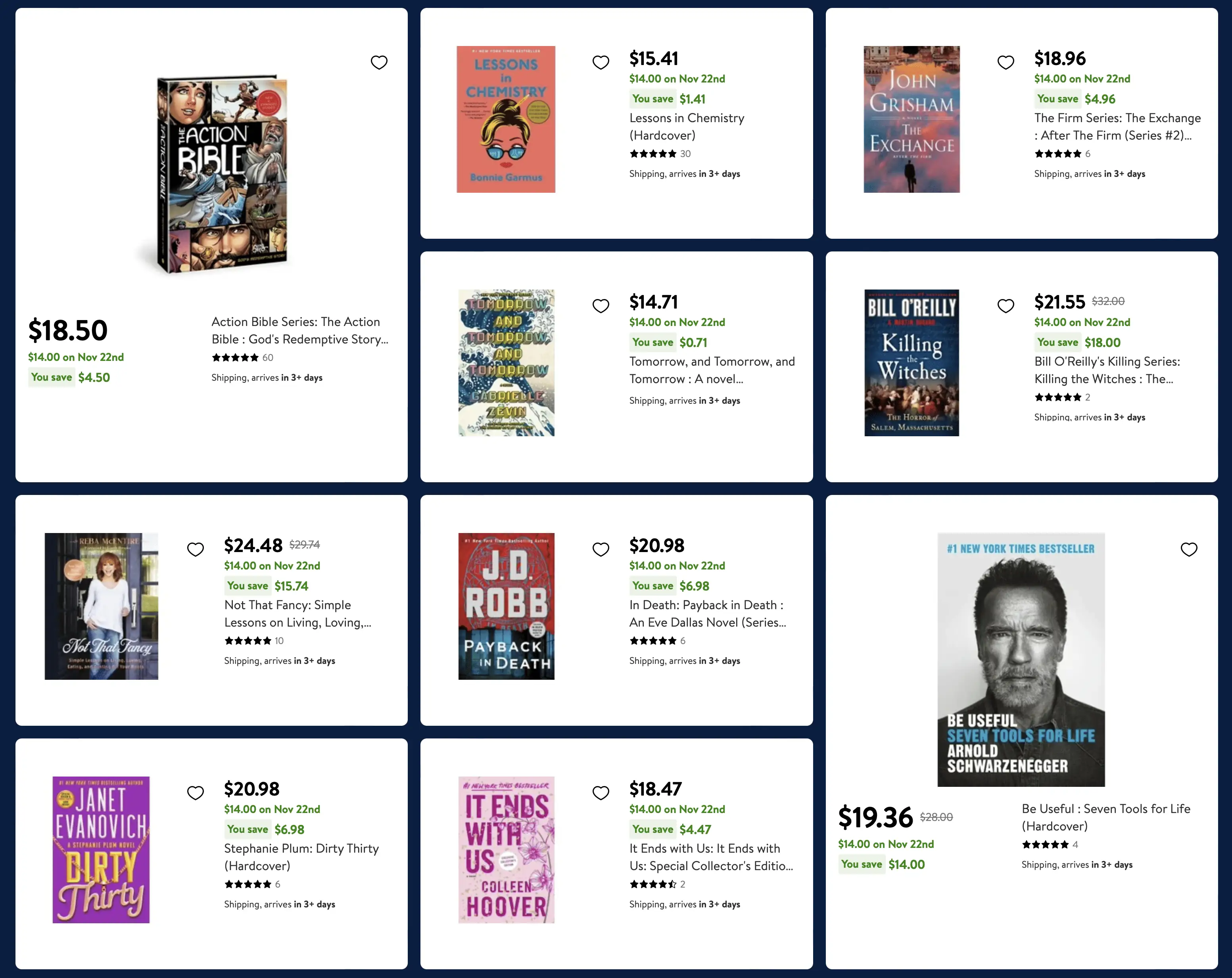Save It Ends with Us via heart

coord(601,792)
